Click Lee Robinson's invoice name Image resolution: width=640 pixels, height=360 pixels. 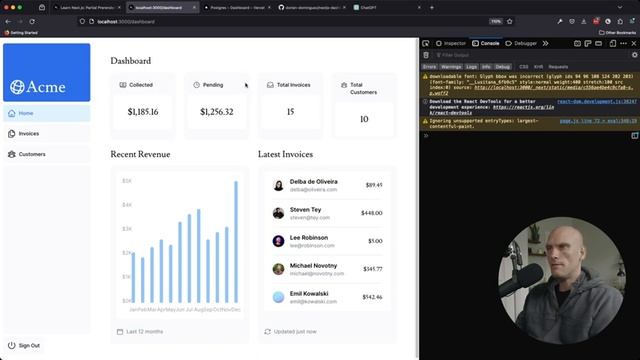pos(309,238)
